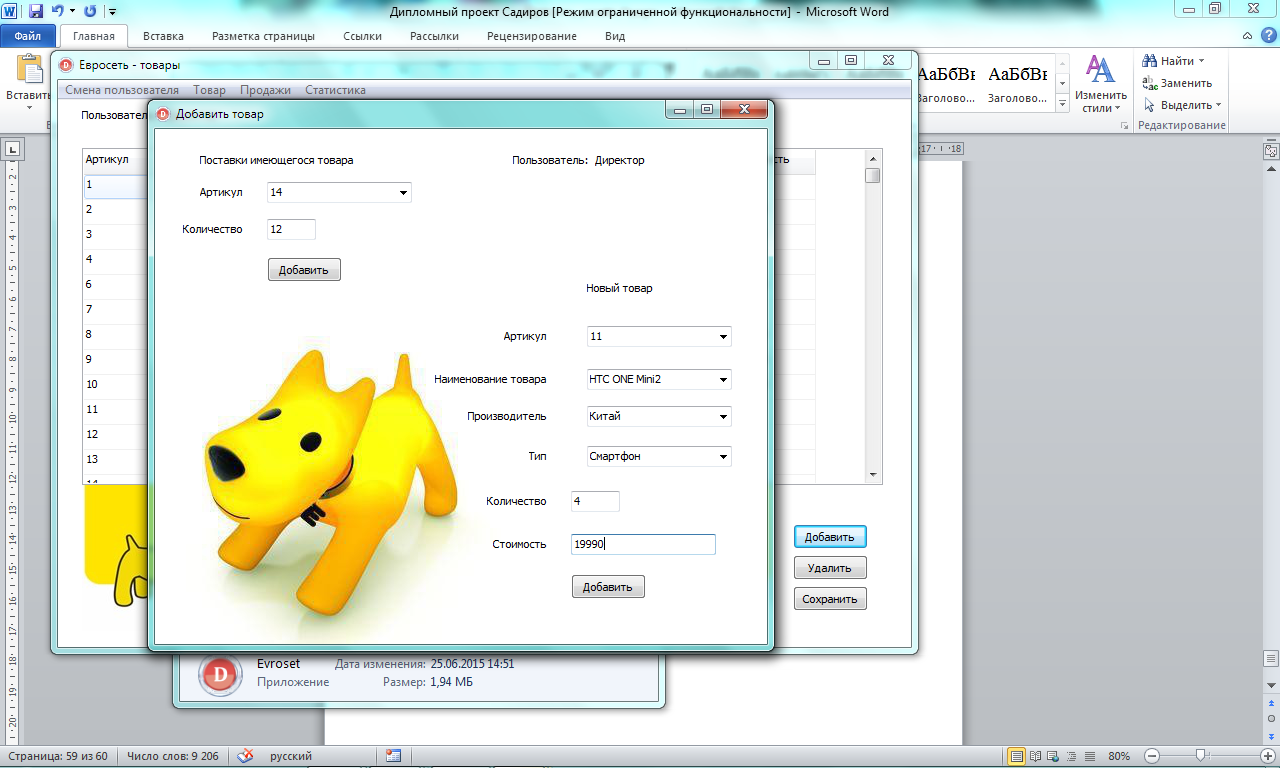The image size is (1280, 768).
Task: Open the Выделить dropdown in Word
Action: point(1182,105)
